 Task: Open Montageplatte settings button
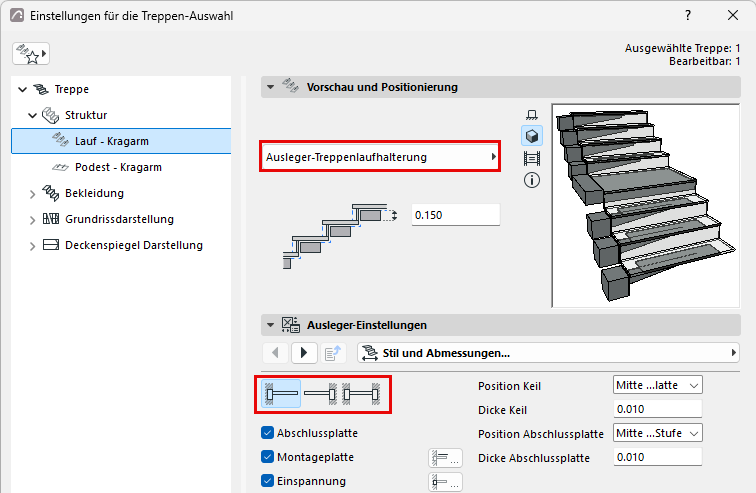[x=445, y=458]
